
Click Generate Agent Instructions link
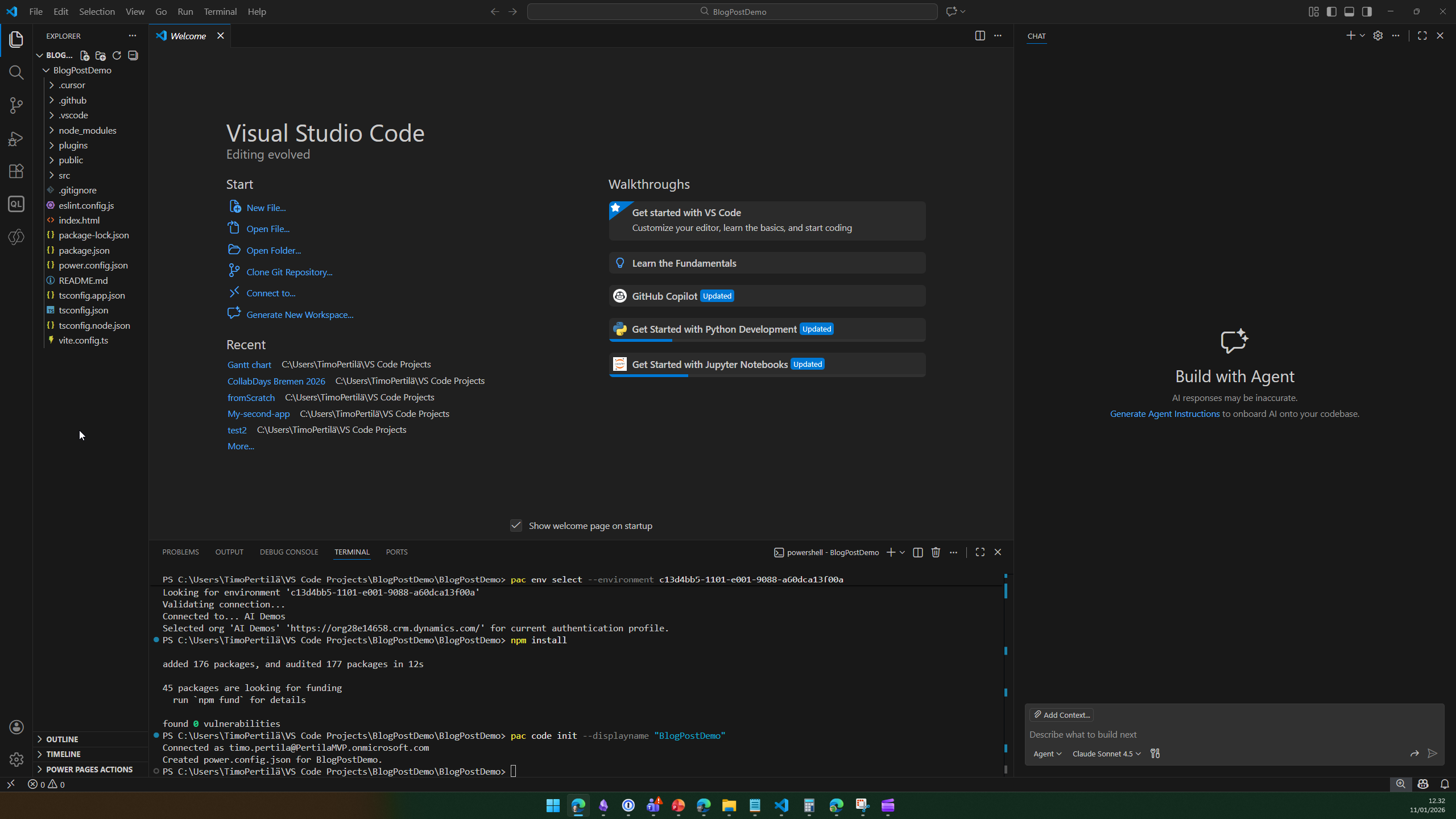[1164, 414]
